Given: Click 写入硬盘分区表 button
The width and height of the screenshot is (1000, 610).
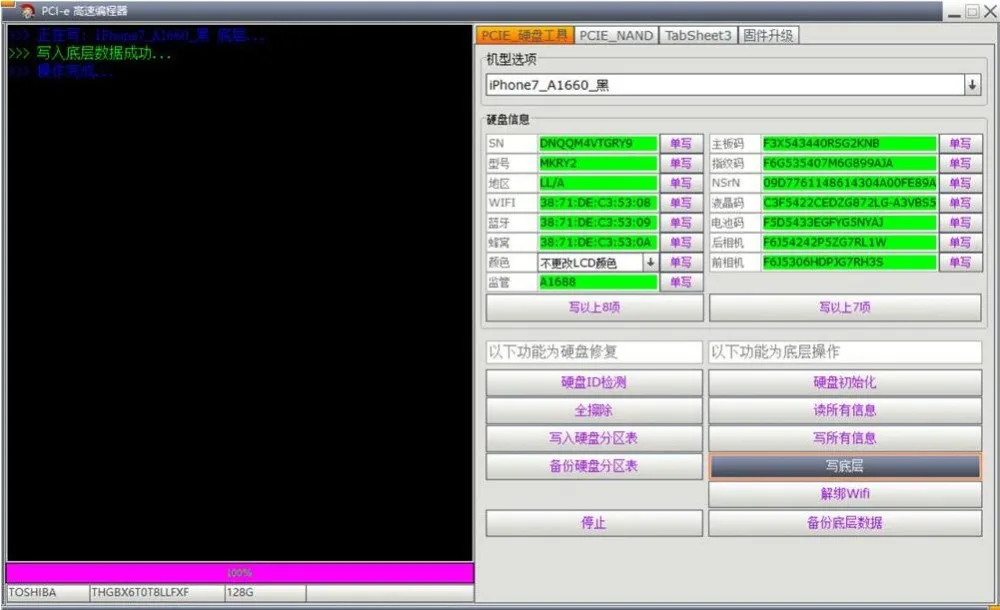Looking at the screenshot, I should click(x=594, y=438).
